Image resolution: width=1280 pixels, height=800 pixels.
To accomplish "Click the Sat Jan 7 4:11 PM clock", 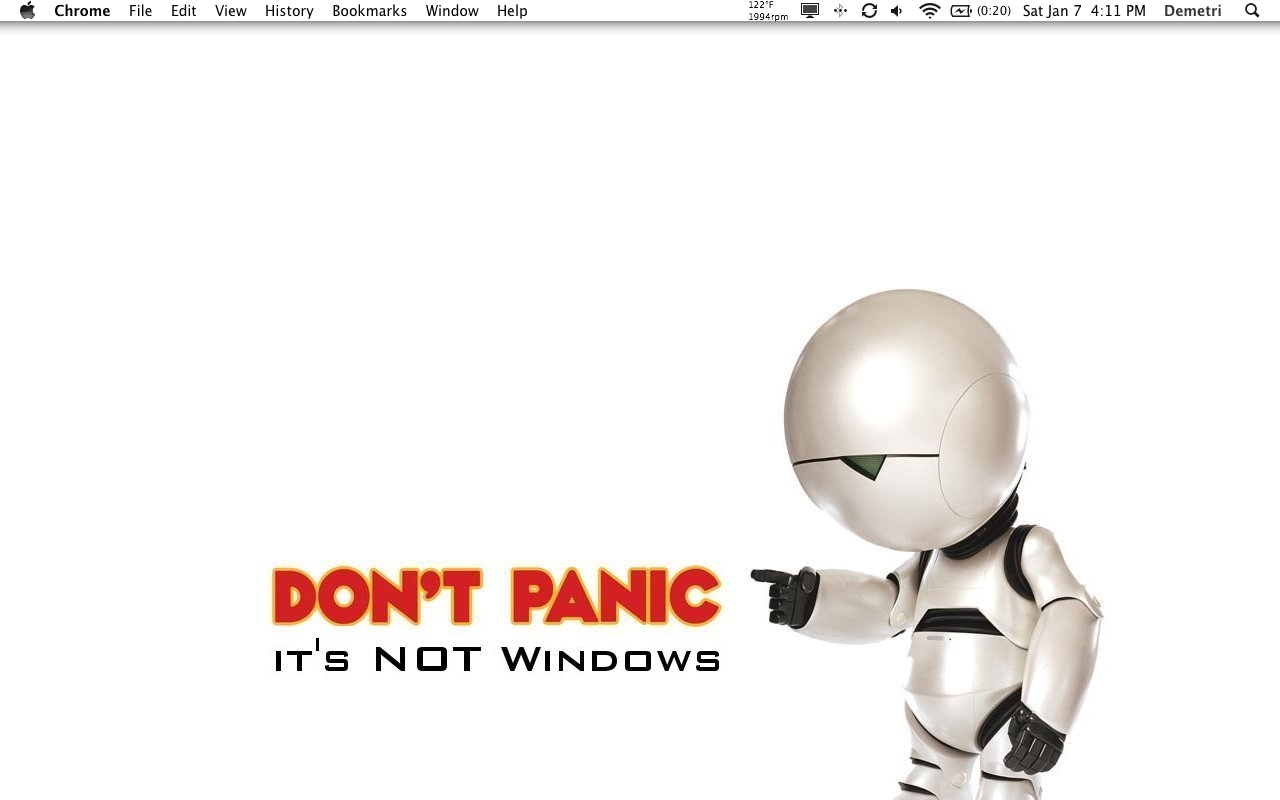I will [x=1084, y=11].
